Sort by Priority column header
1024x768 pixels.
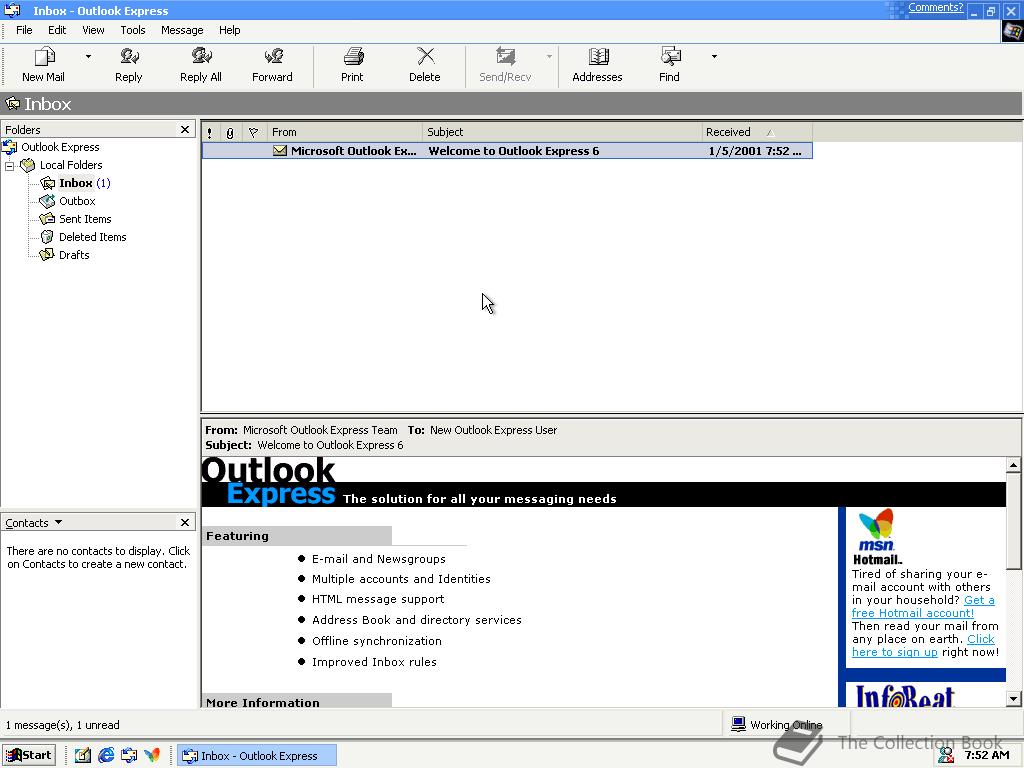(x=210, y=133)
